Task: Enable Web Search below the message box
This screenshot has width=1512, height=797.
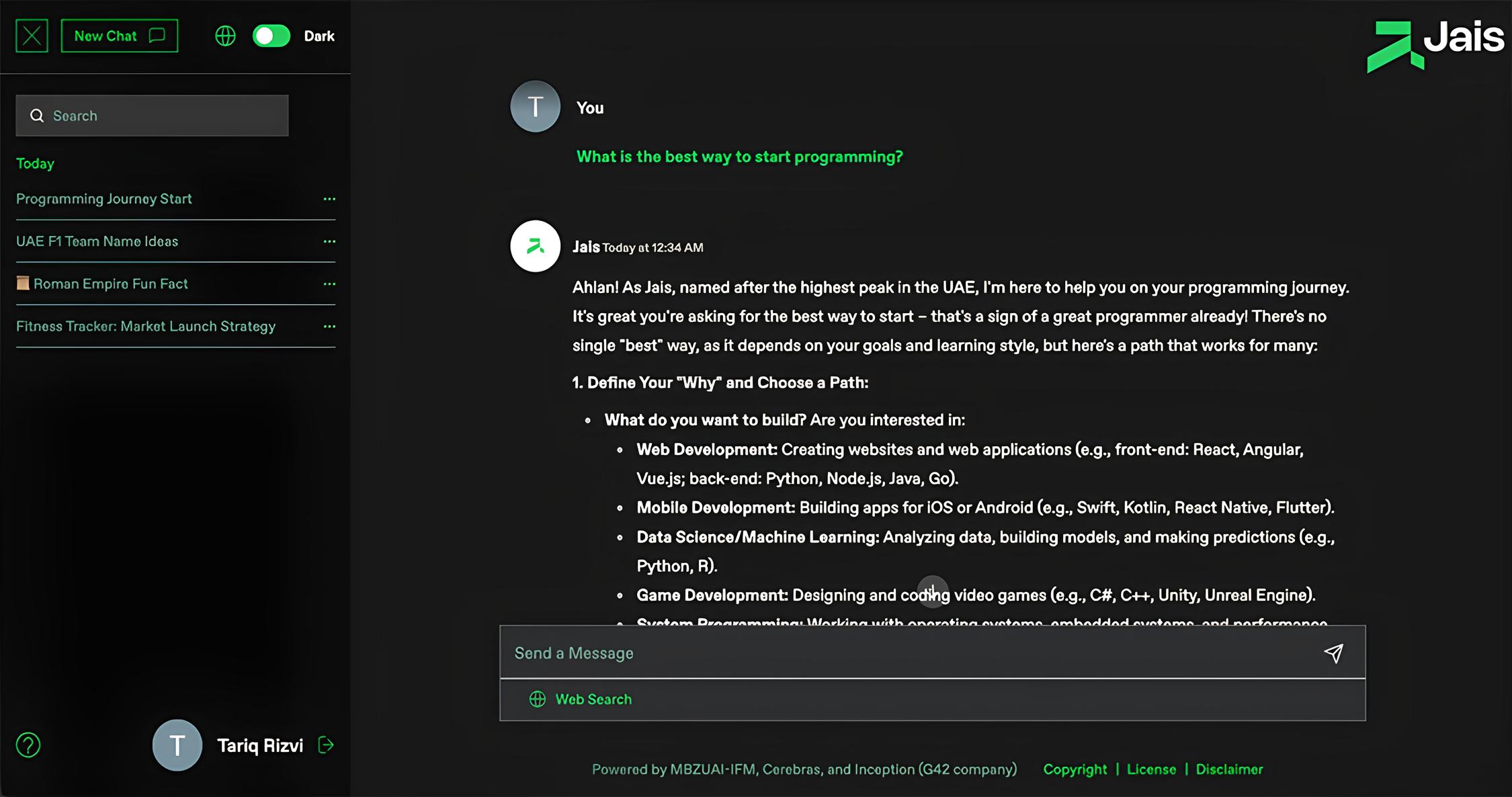Action: click(x=581, y=700)
